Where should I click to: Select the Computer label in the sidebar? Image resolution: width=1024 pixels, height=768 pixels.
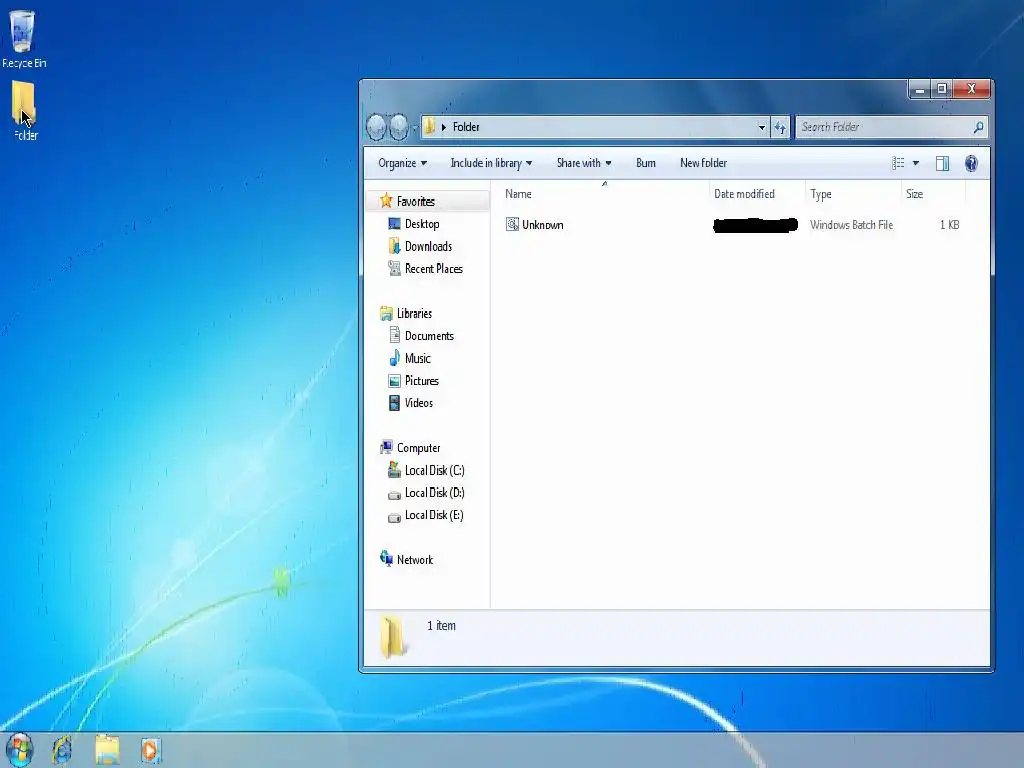click(419, 448)
